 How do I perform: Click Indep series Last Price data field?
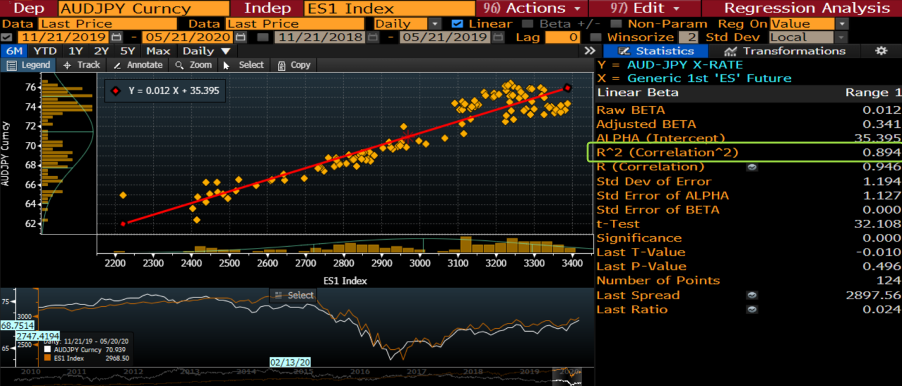(x=295, y=24)
